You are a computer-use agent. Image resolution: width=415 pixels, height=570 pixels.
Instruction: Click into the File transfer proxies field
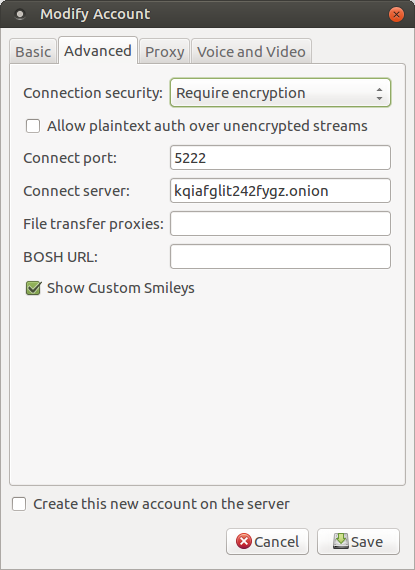click(280, 224)
